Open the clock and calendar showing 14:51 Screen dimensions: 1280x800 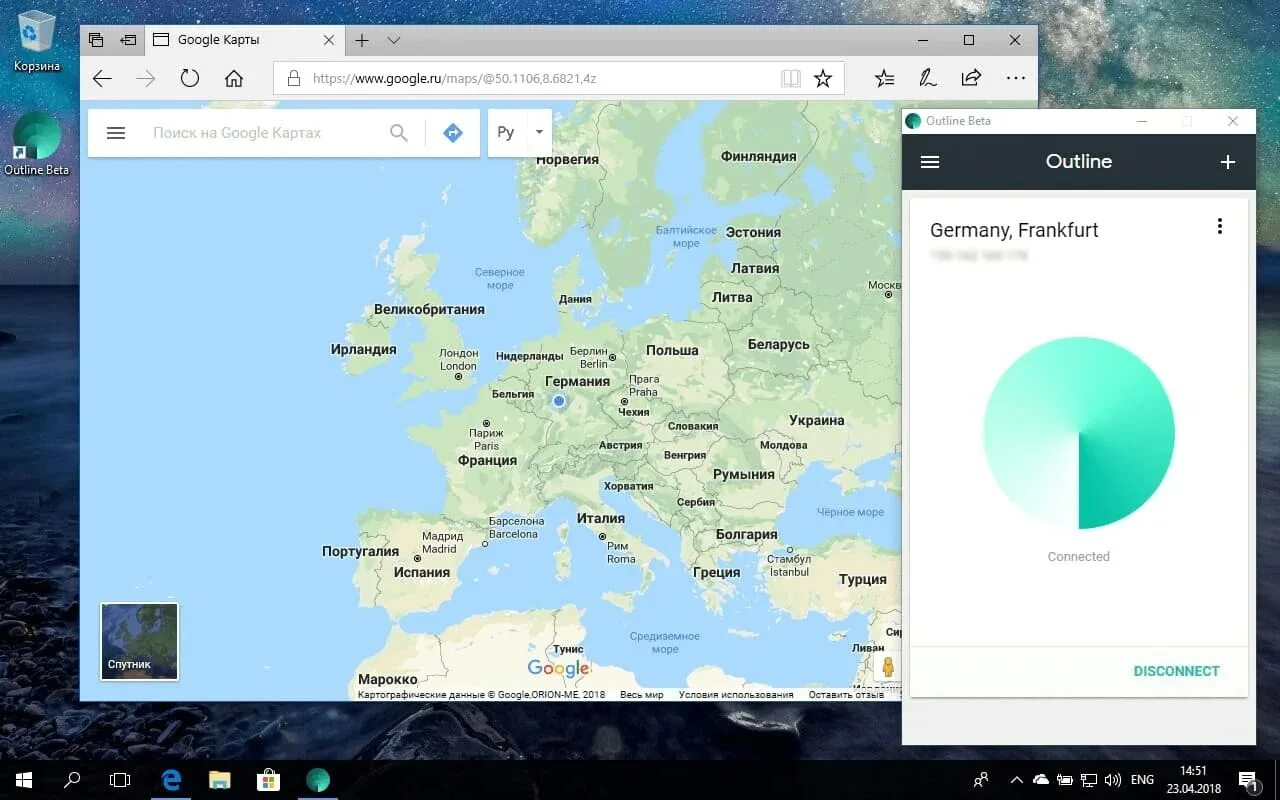click(1194, 780)
